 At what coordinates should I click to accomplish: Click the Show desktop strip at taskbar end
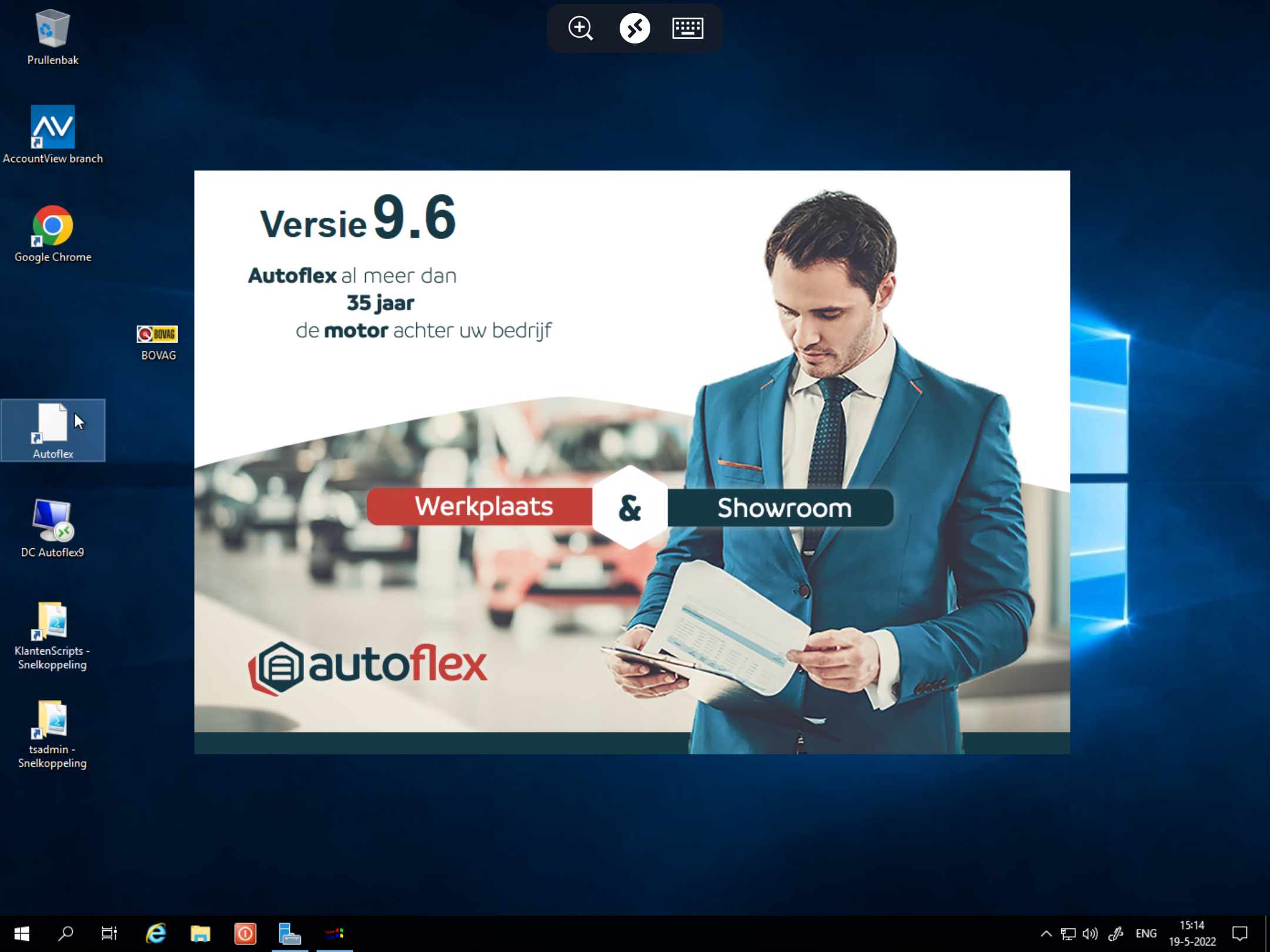[x=1267, y=933]
